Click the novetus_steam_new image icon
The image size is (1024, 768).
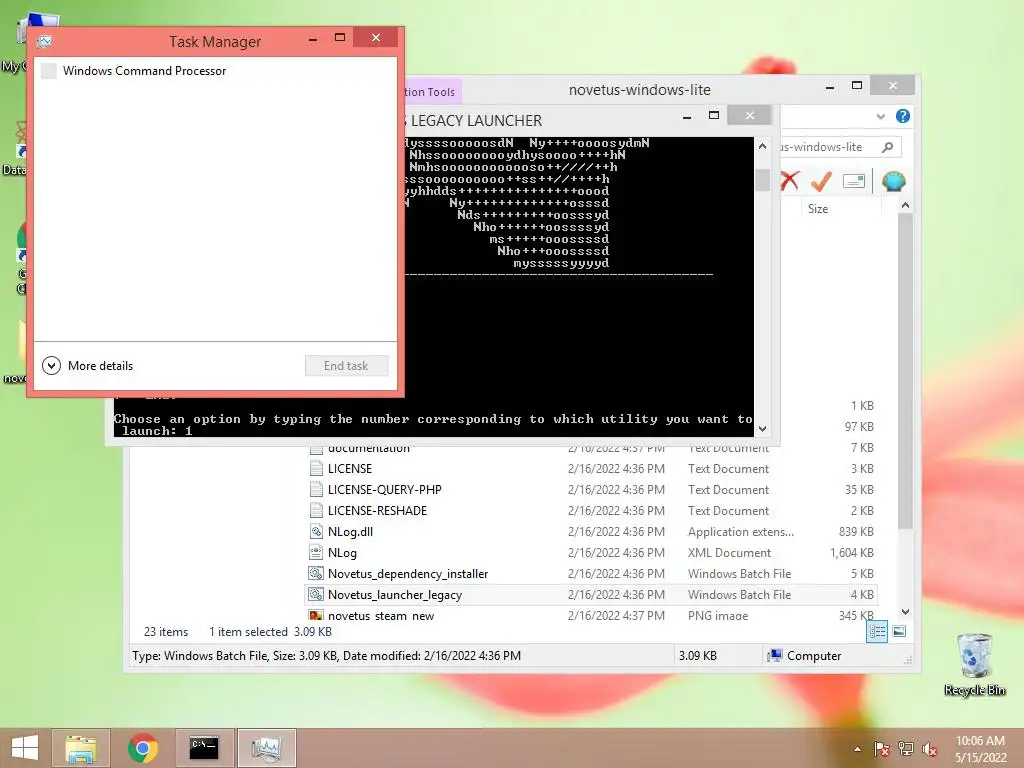pyautogui.click(x=316, y=615)
